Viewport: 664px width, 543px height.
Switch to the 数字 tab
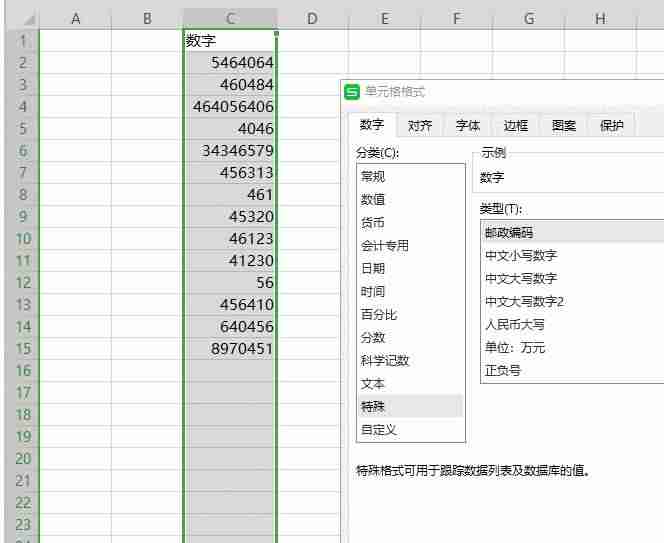[372, 125]
